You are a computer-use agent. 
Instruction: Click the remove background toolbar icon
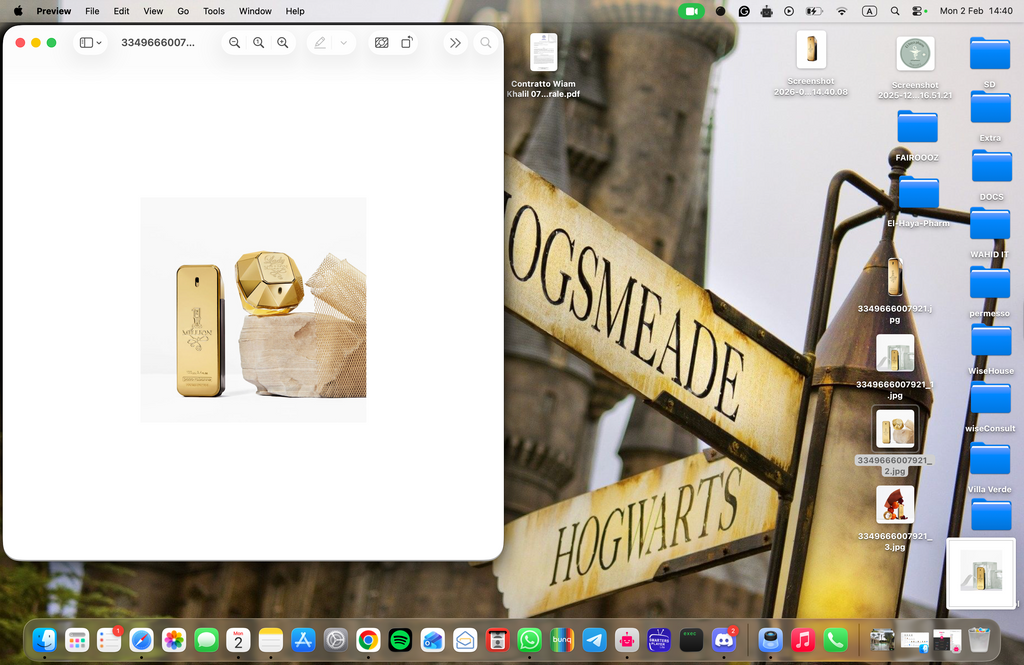point(381,43)
